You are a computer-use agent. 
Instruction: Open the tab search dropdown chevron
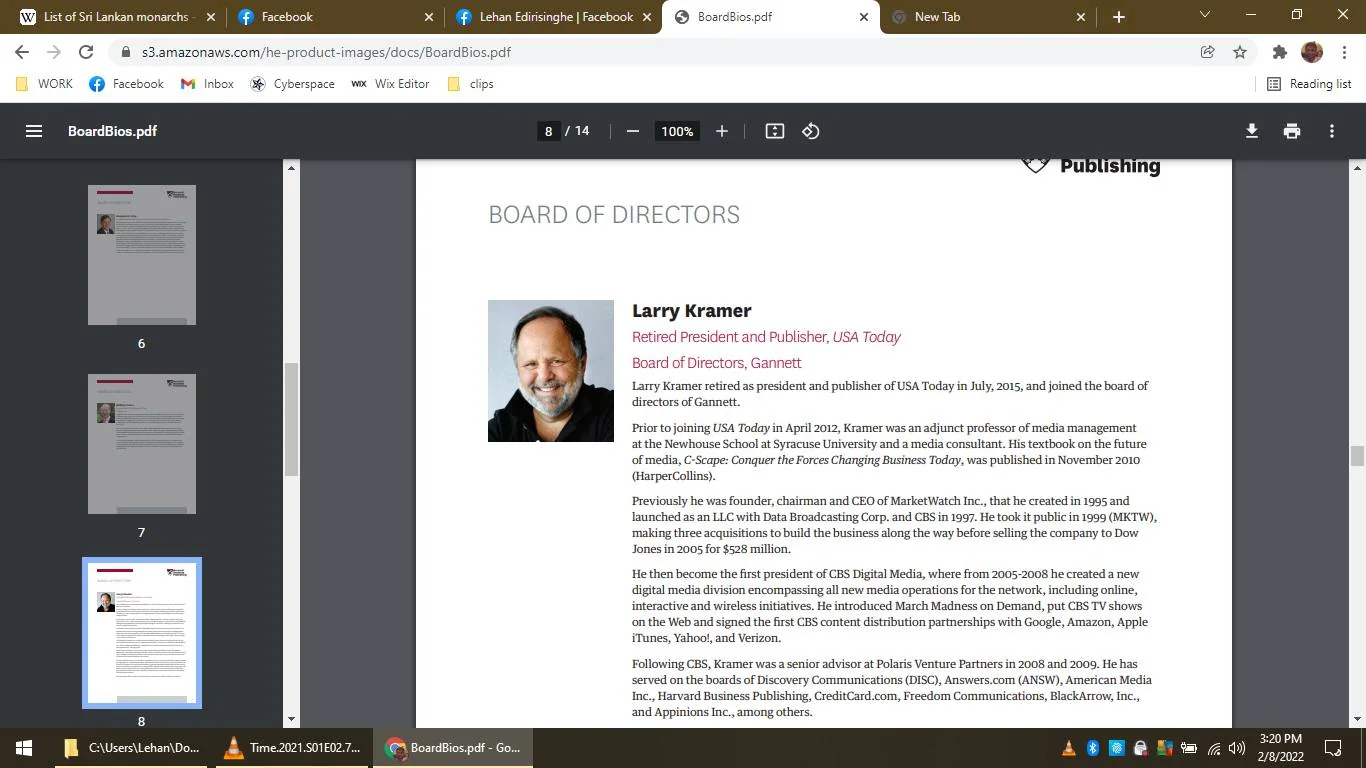point(1205,15)
